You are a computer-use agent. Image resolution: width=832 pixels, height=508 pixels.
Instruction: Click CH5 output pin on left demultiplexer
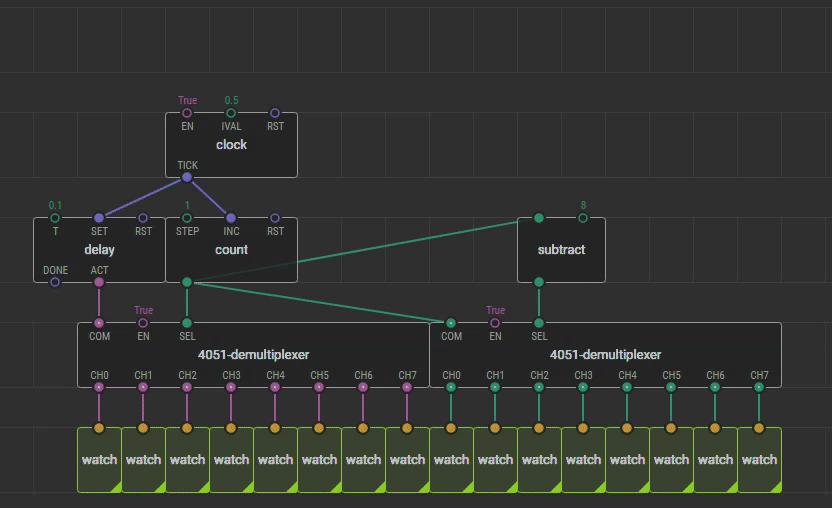(x=319, y=388)
